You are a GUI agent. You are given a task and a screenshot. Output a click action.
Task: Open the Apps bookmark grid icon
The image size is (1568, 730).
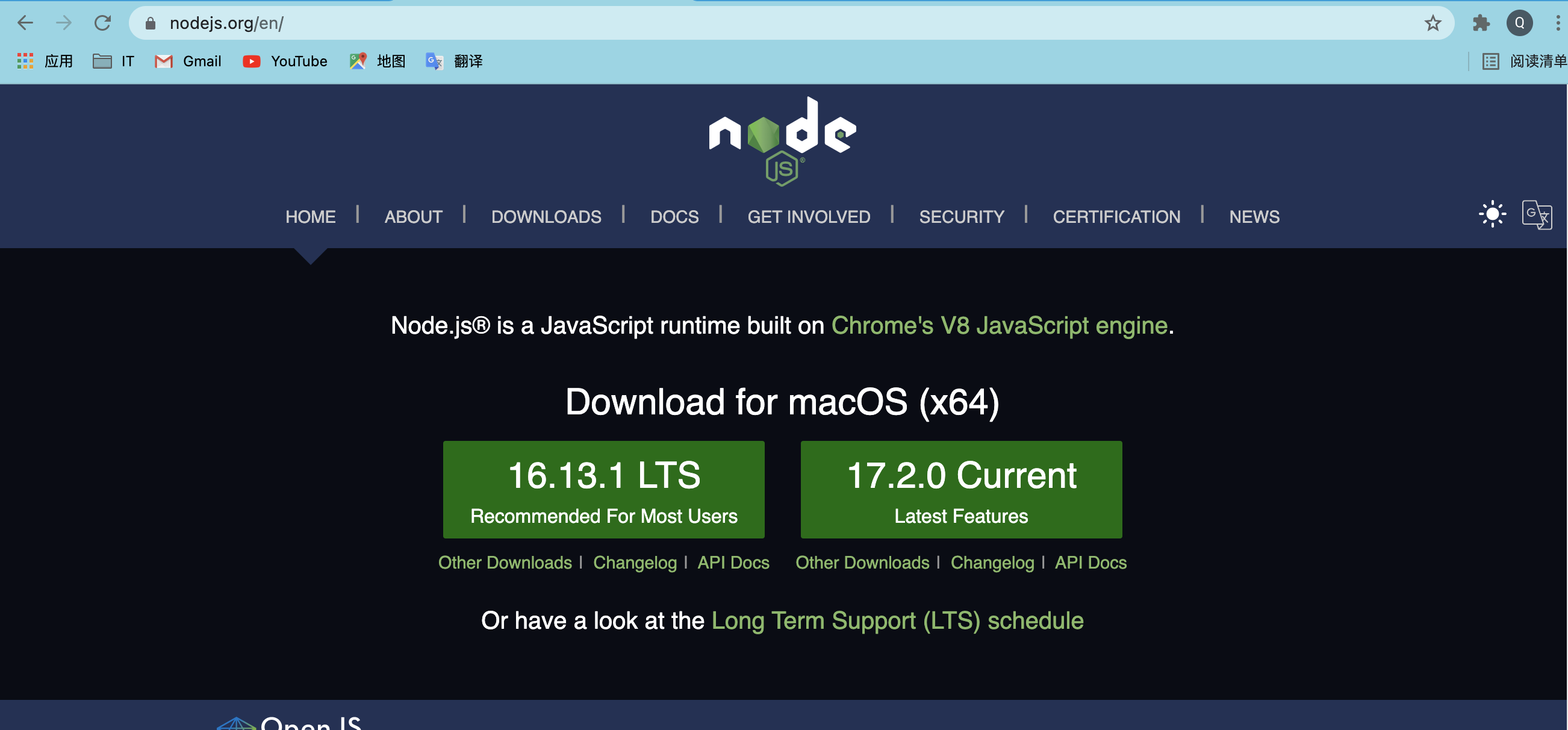[x=25, y=61]
